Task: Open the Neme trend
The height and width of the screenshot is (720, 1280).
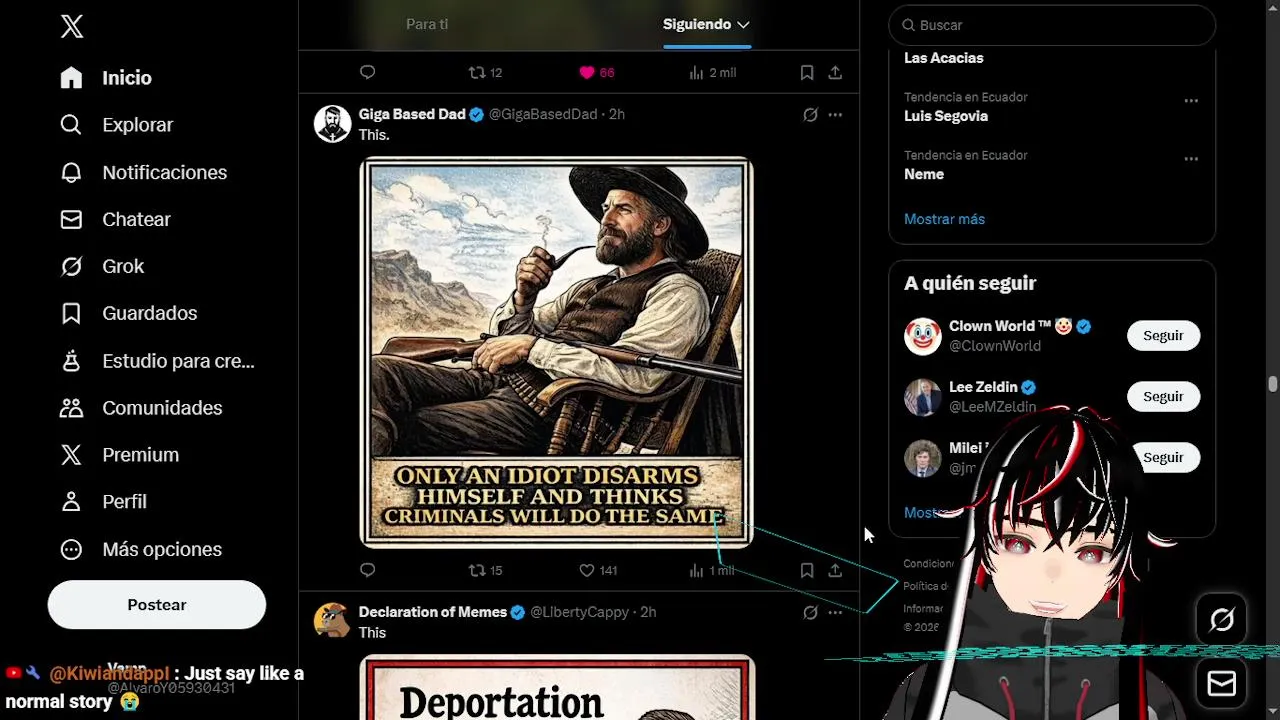Action: pyautogui.click(x=924, y=174)
